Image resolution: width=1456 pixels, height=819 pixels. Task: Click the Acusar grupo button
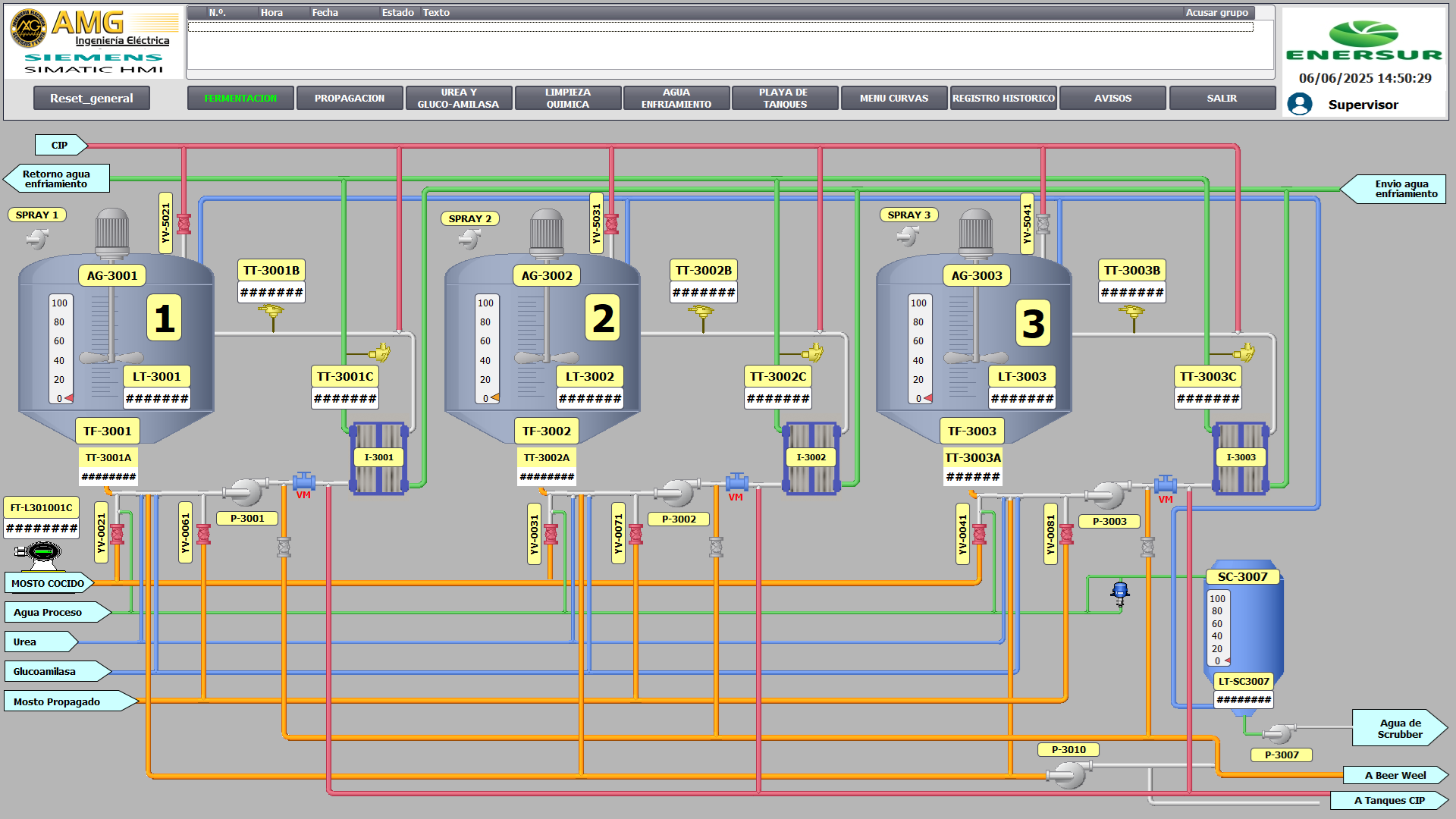1216,12
